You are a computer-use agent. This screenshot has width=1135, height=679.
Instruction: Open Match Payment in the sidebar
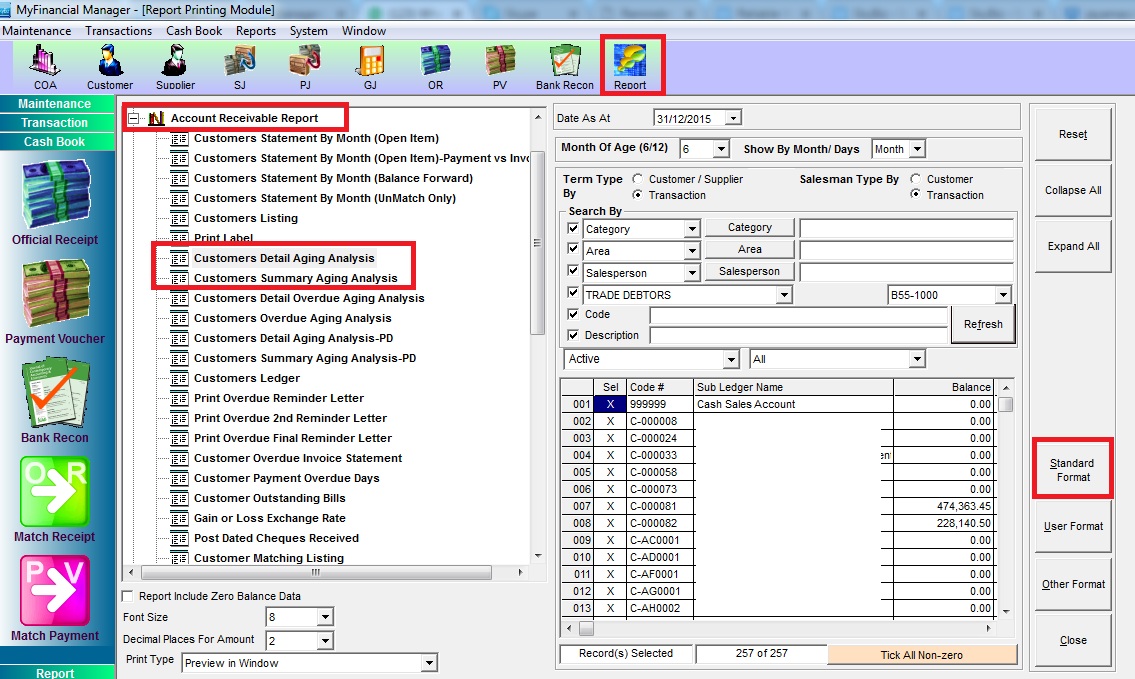(55, 598)
